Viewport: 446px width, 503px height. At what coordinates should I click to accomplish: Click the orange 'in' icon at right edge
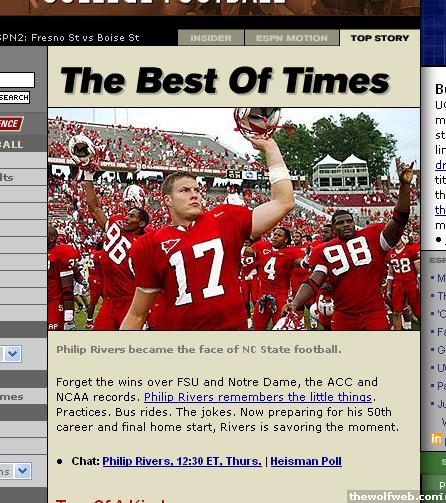coord(436,438)
